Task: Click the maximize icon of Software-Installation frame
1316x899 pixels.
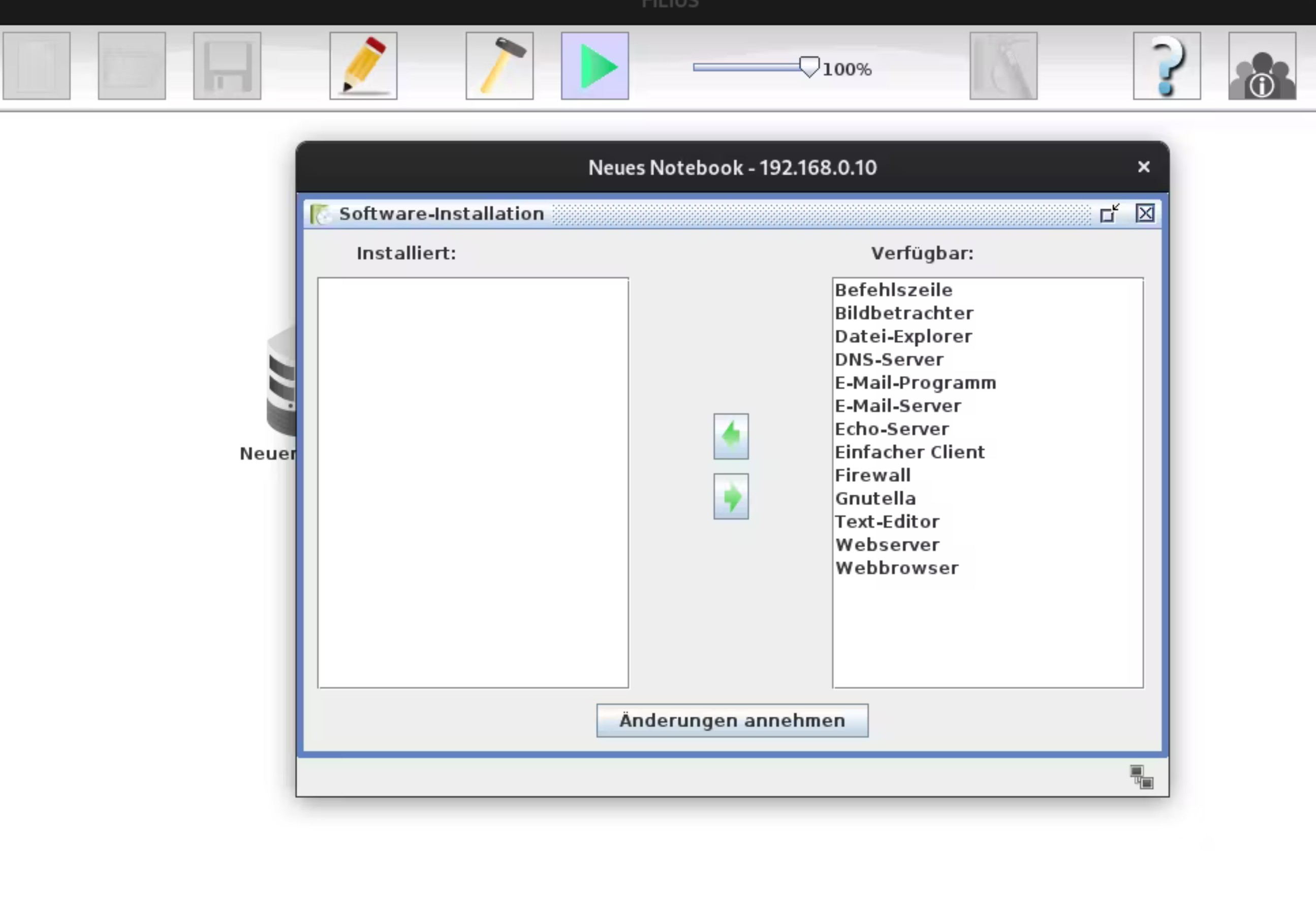Action: 1109,213
